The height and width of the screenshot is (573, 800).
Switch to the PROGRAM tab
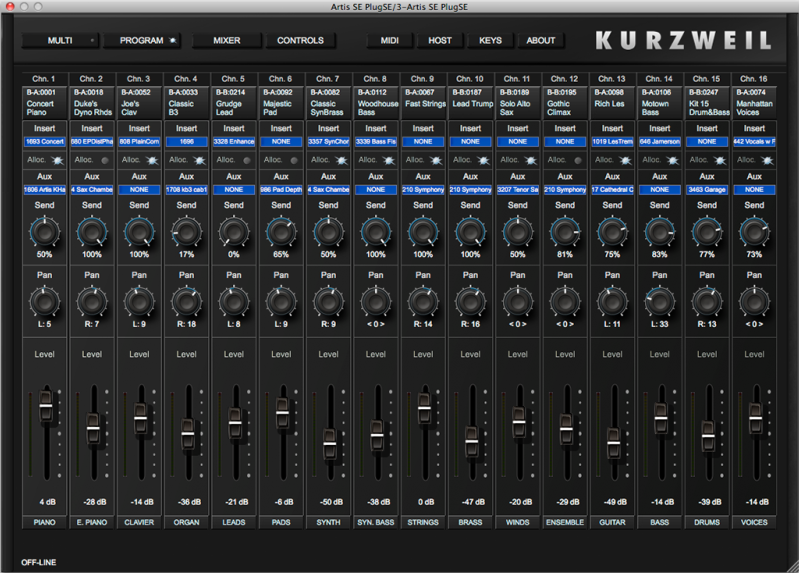141,41
